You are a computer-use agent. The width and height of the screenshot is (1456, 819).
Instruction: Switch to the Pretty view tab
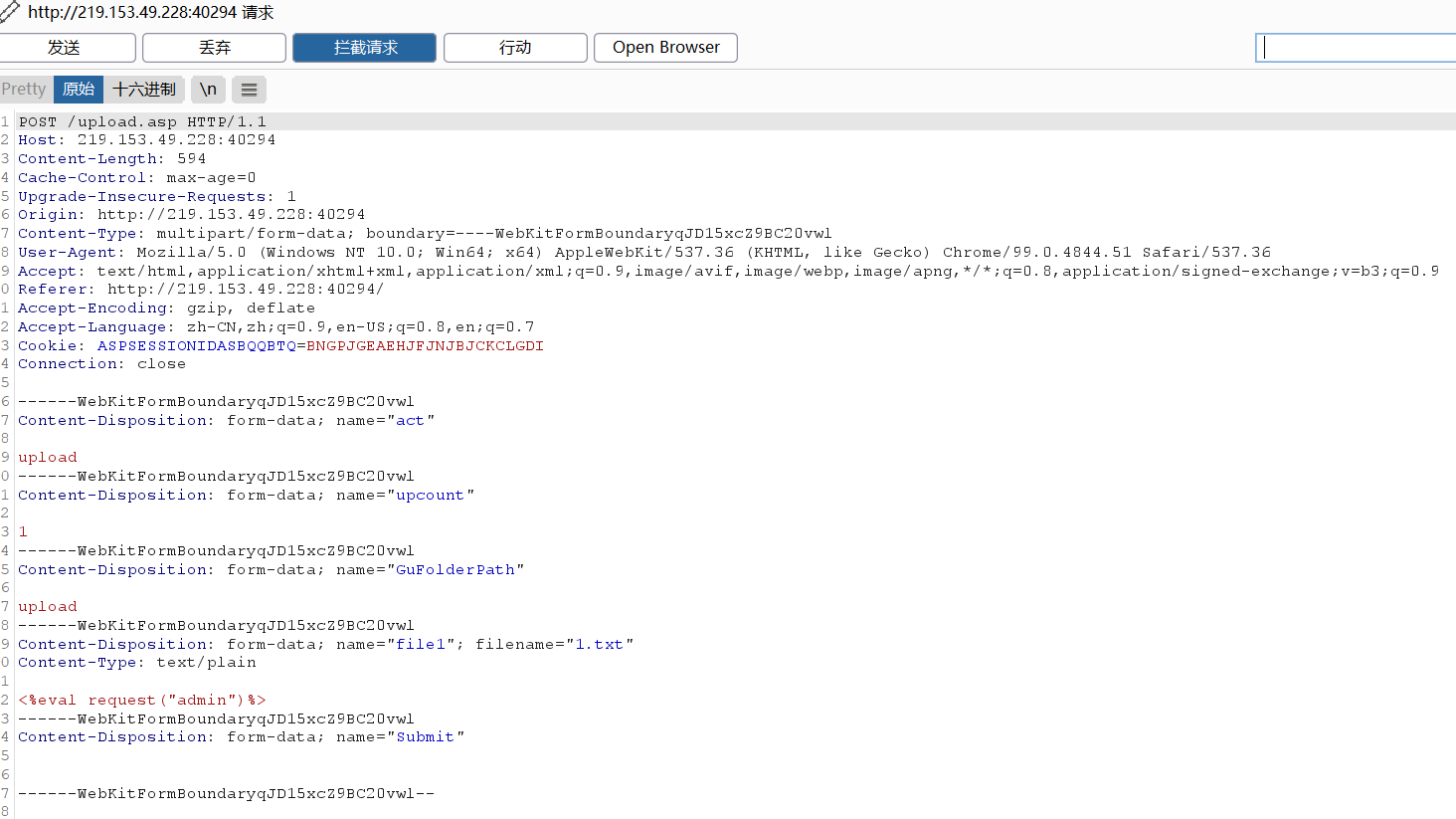[25, 90]
